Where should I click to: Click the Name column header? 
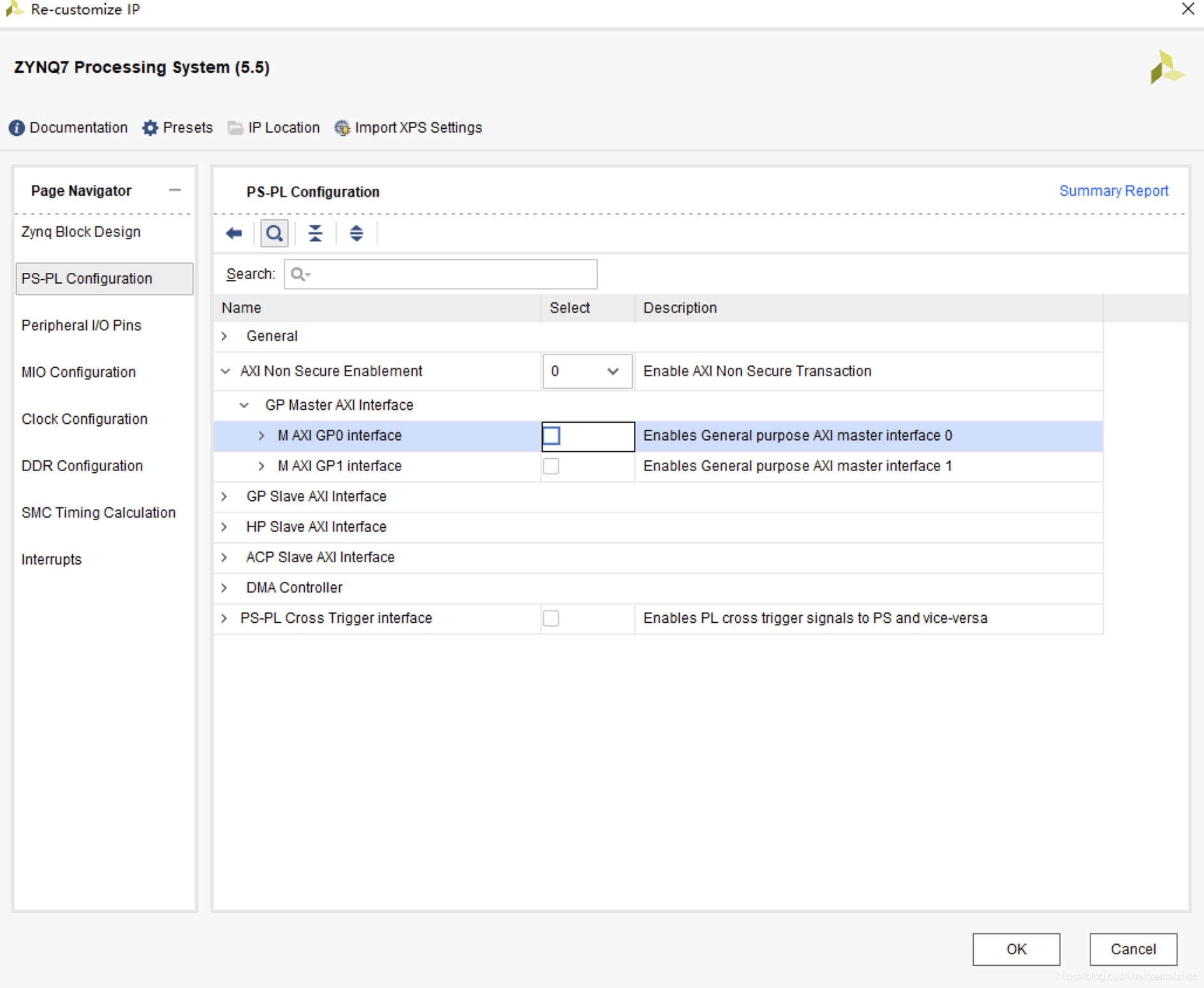click(x=378, y=308)
